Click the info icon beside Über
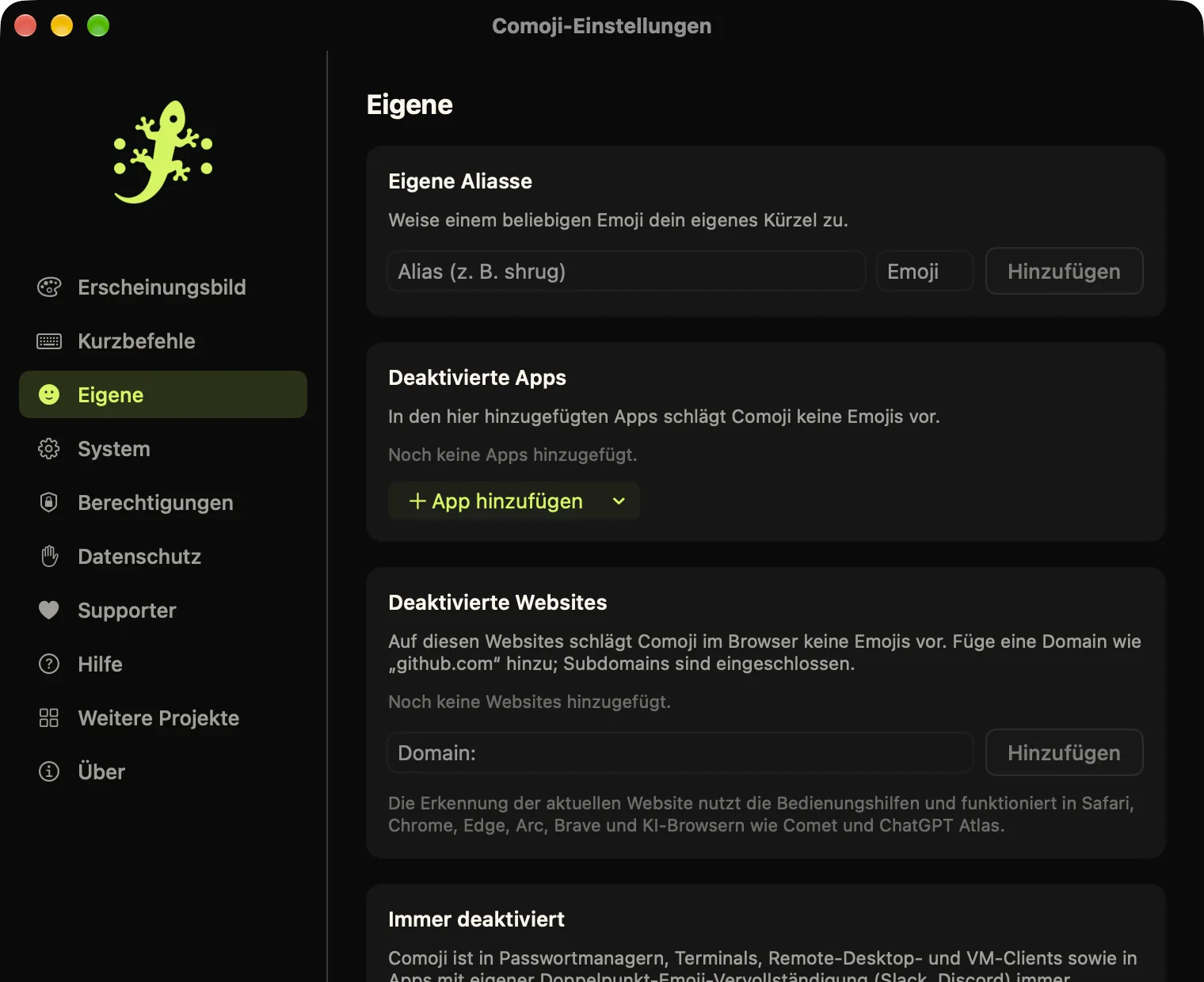Viewport: 1204px width, 982px height. coord(49,771)
